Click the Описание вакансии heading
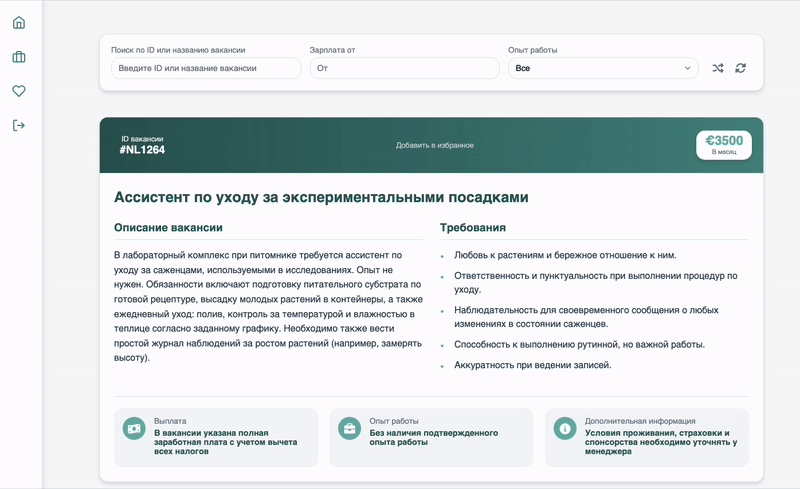Screen dimensions: 800x489 point(168,228)
